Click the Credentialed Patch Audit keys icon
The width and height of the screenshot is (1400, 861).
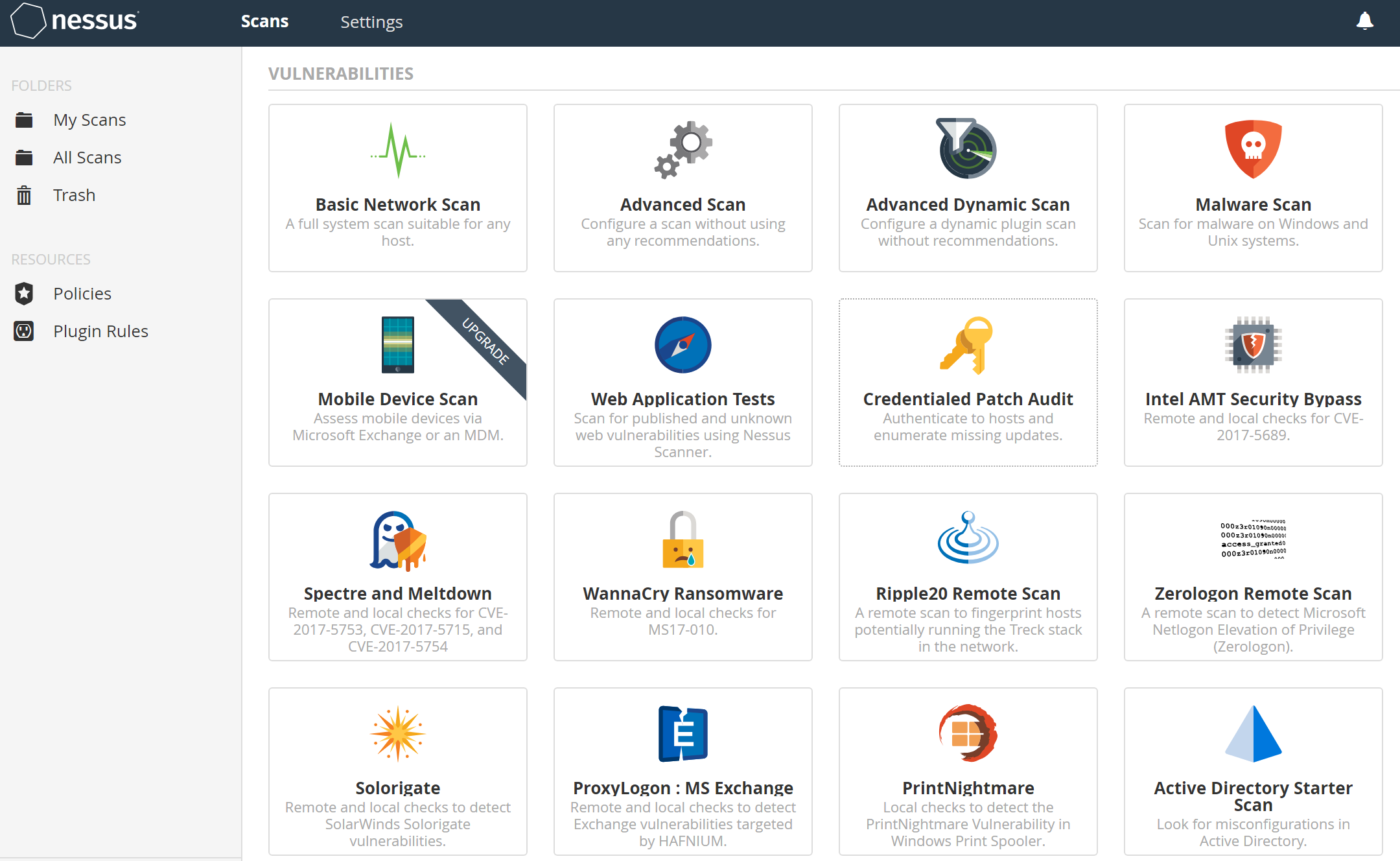(x=968, y=344)
